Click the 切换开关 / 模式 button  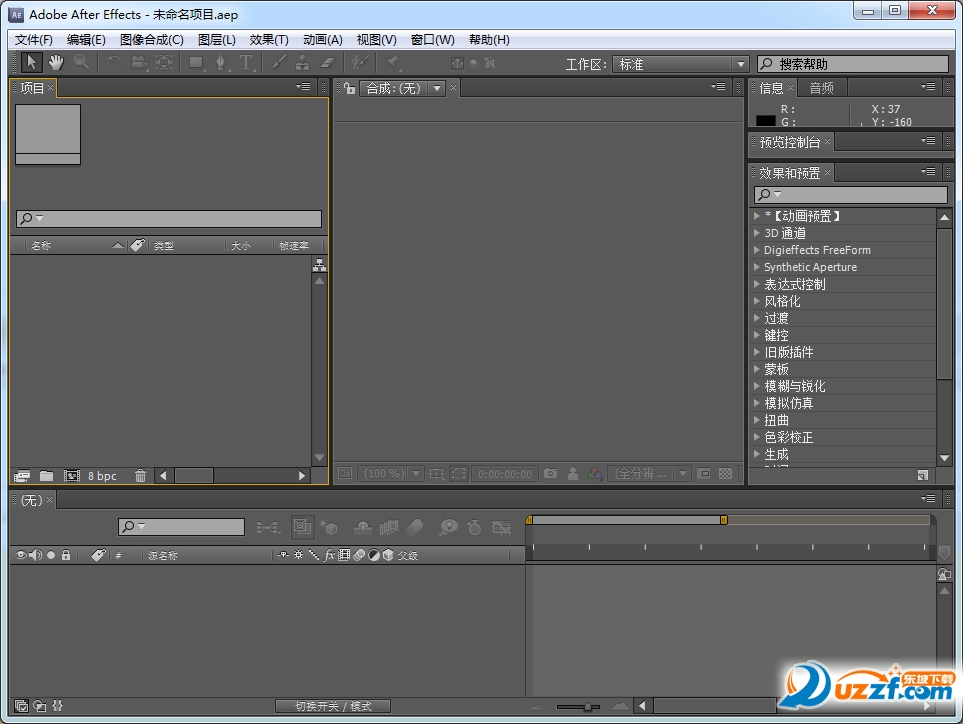click(333, 706)
